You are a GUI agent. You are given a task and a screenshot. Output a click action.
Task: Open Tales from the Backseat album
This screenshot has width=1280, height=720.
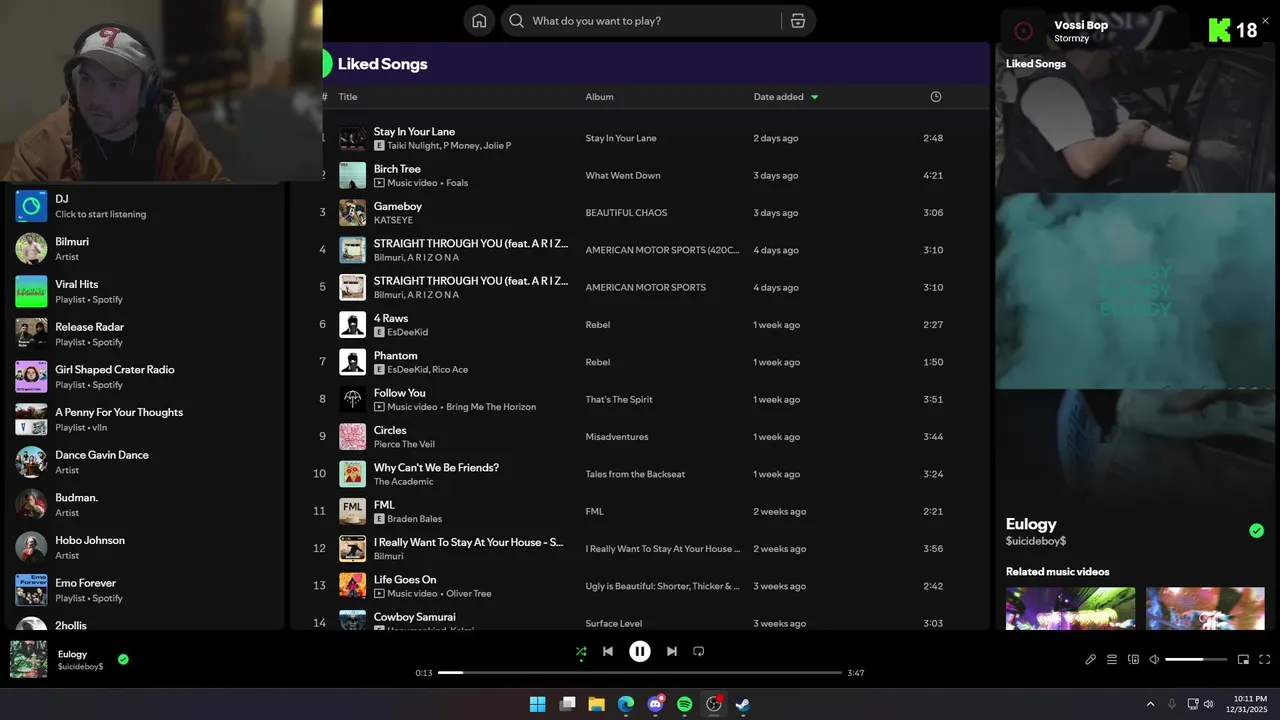pyautogui.click(x=635, y=474)
